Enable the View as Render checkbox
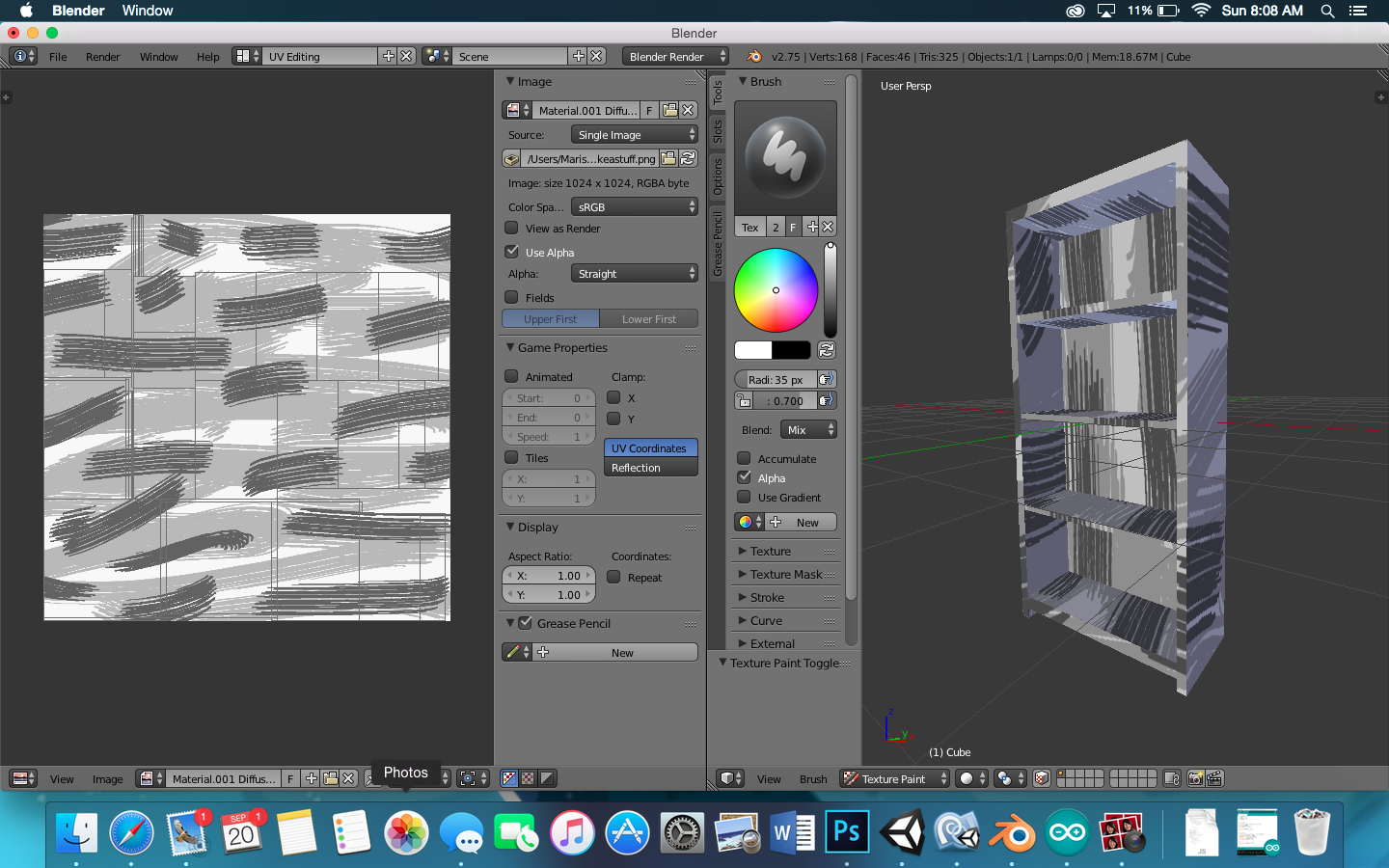This screenshot has height=868, width=1389. coord(512,229)
